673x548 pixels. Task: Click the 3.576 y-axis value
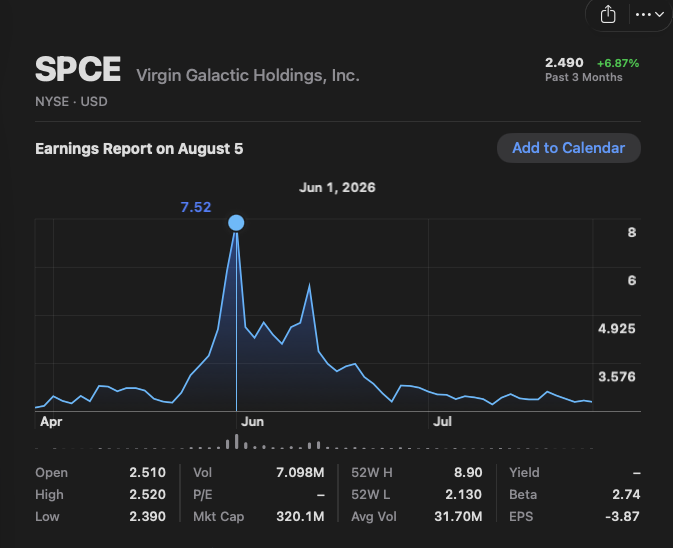617,377
